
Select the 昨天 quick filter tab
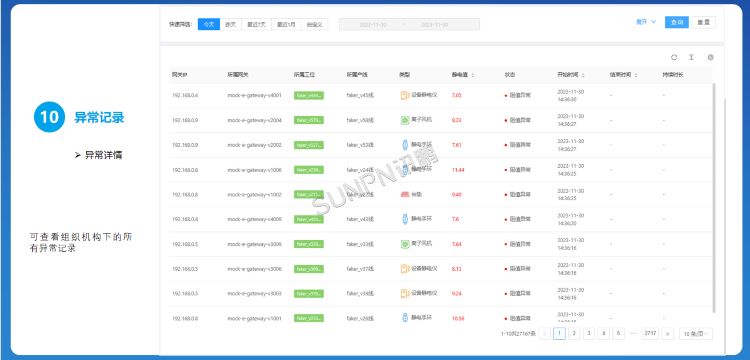231,24
